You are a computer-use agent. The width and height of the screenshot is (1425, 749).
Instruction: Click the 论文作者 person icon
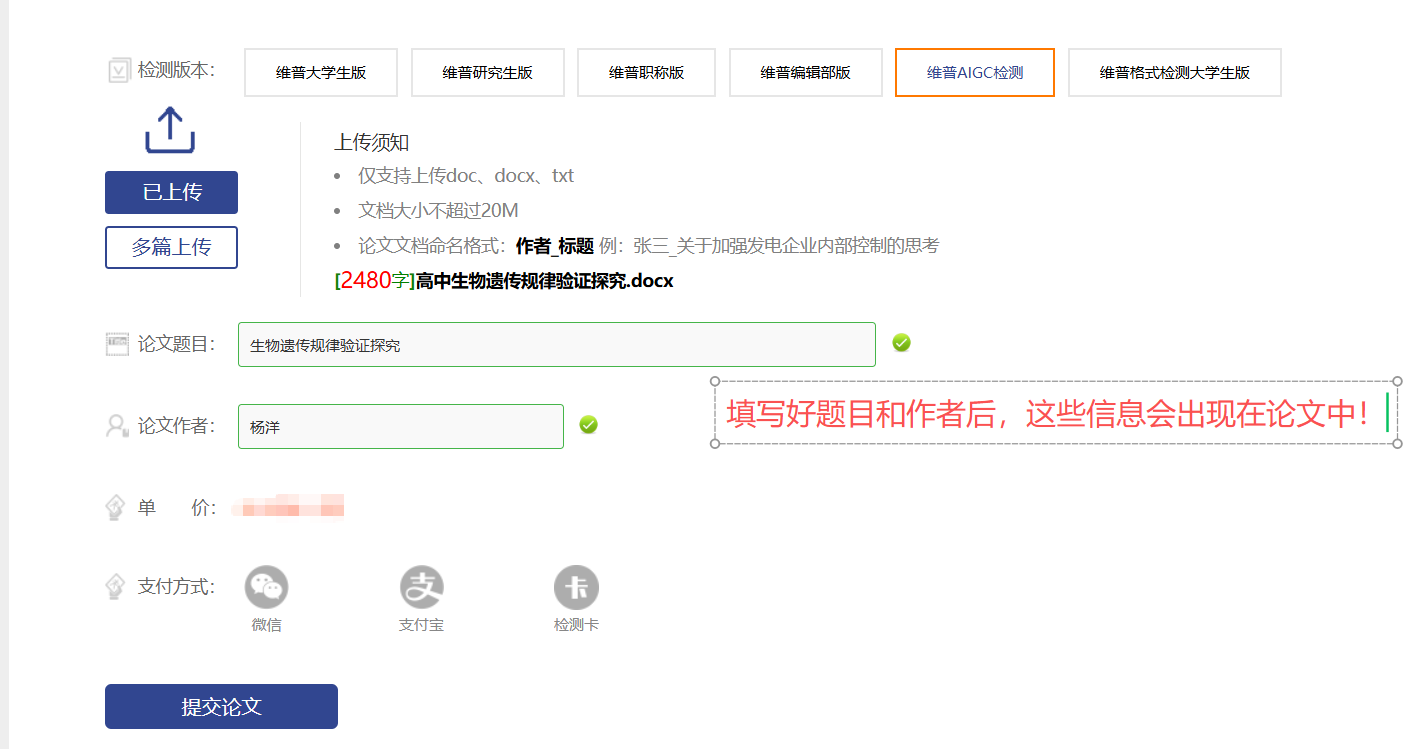point(117,426)
